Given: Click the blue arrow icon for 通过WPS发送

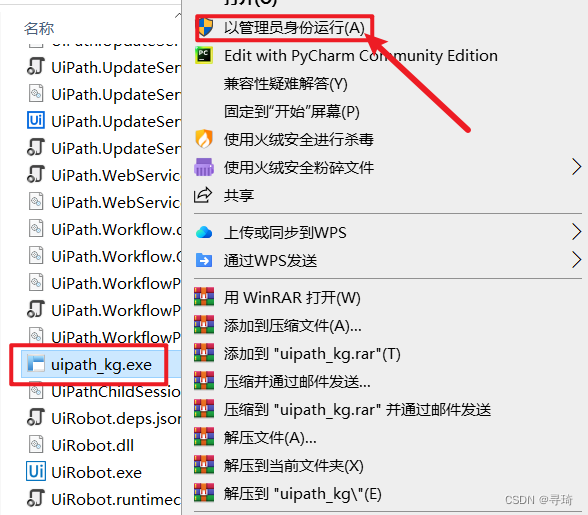Looking at the screenshot, I should 204,260.
